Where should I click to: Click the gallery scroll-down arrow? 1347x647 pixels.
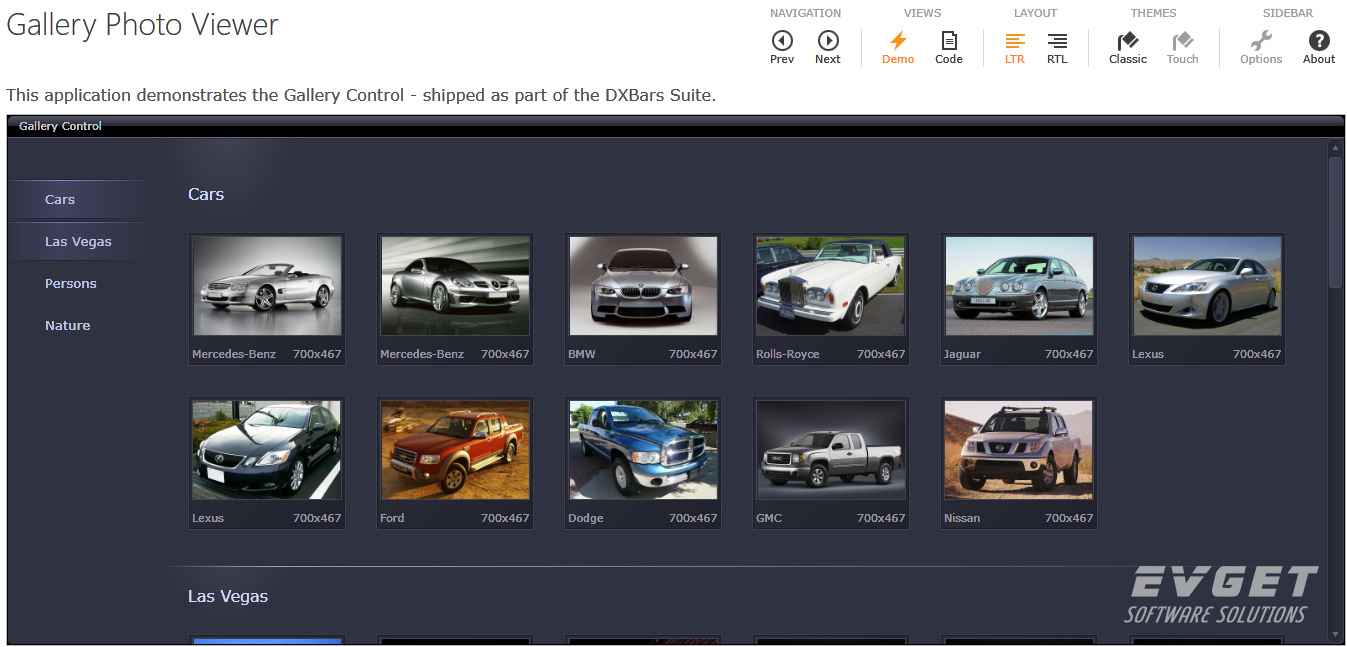[x=1335, y=634]
